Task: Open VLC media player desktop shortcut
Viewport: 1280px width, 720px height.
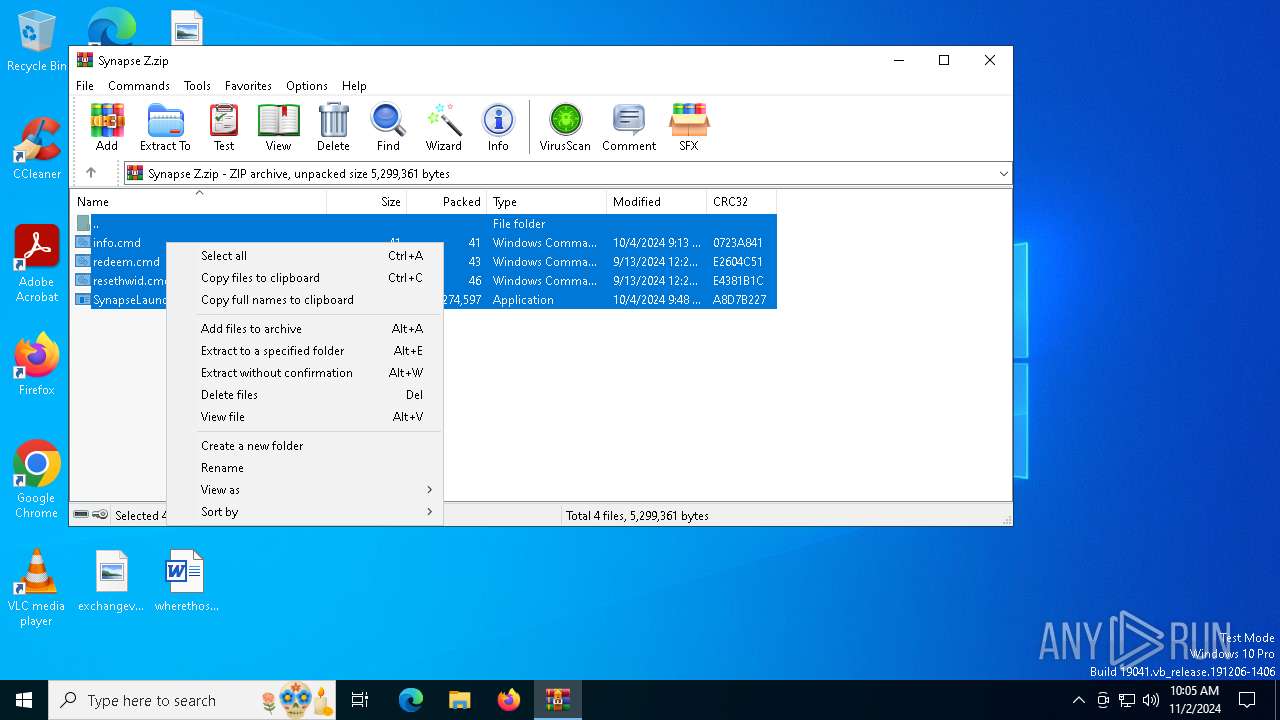Action: coord(36,588)
